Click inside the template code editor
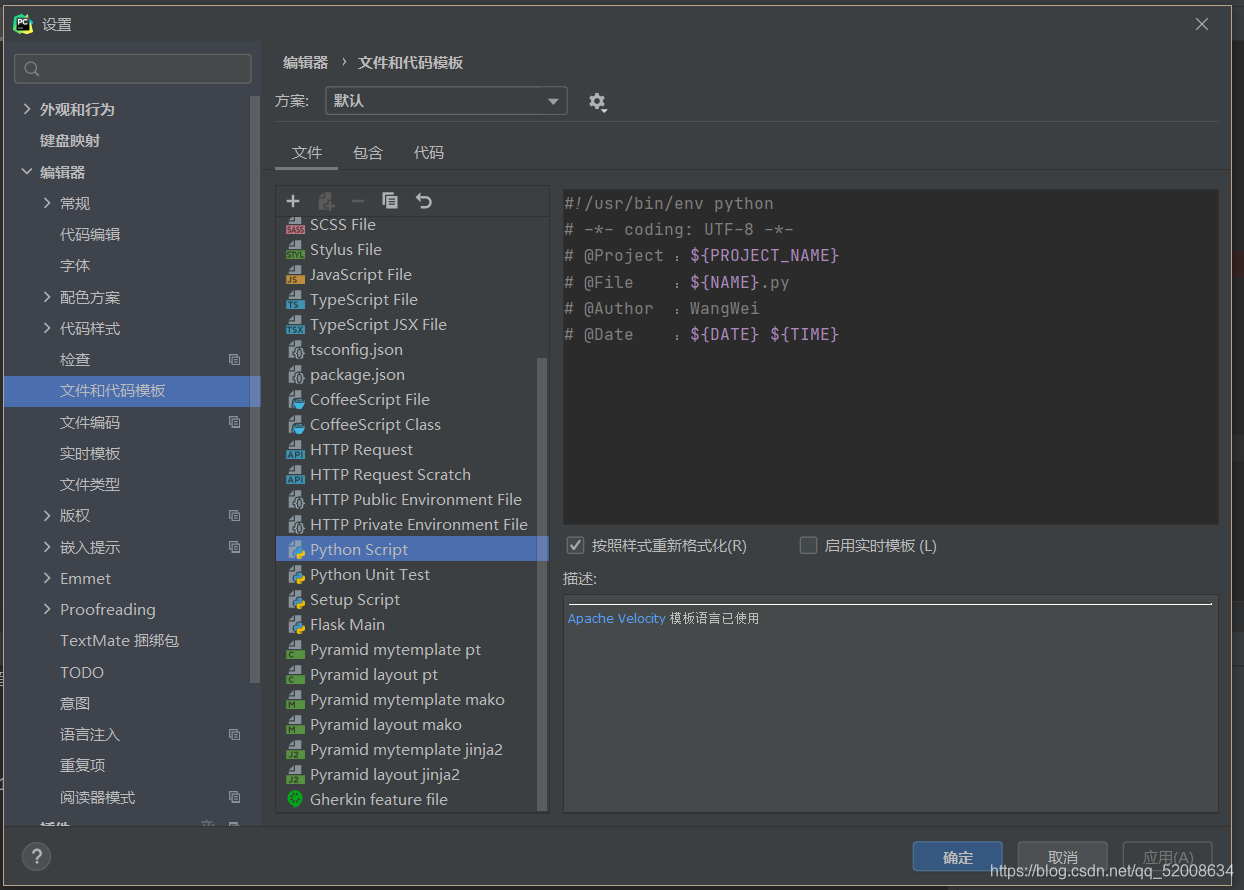 pyautogui.click(x=891, y=357)
